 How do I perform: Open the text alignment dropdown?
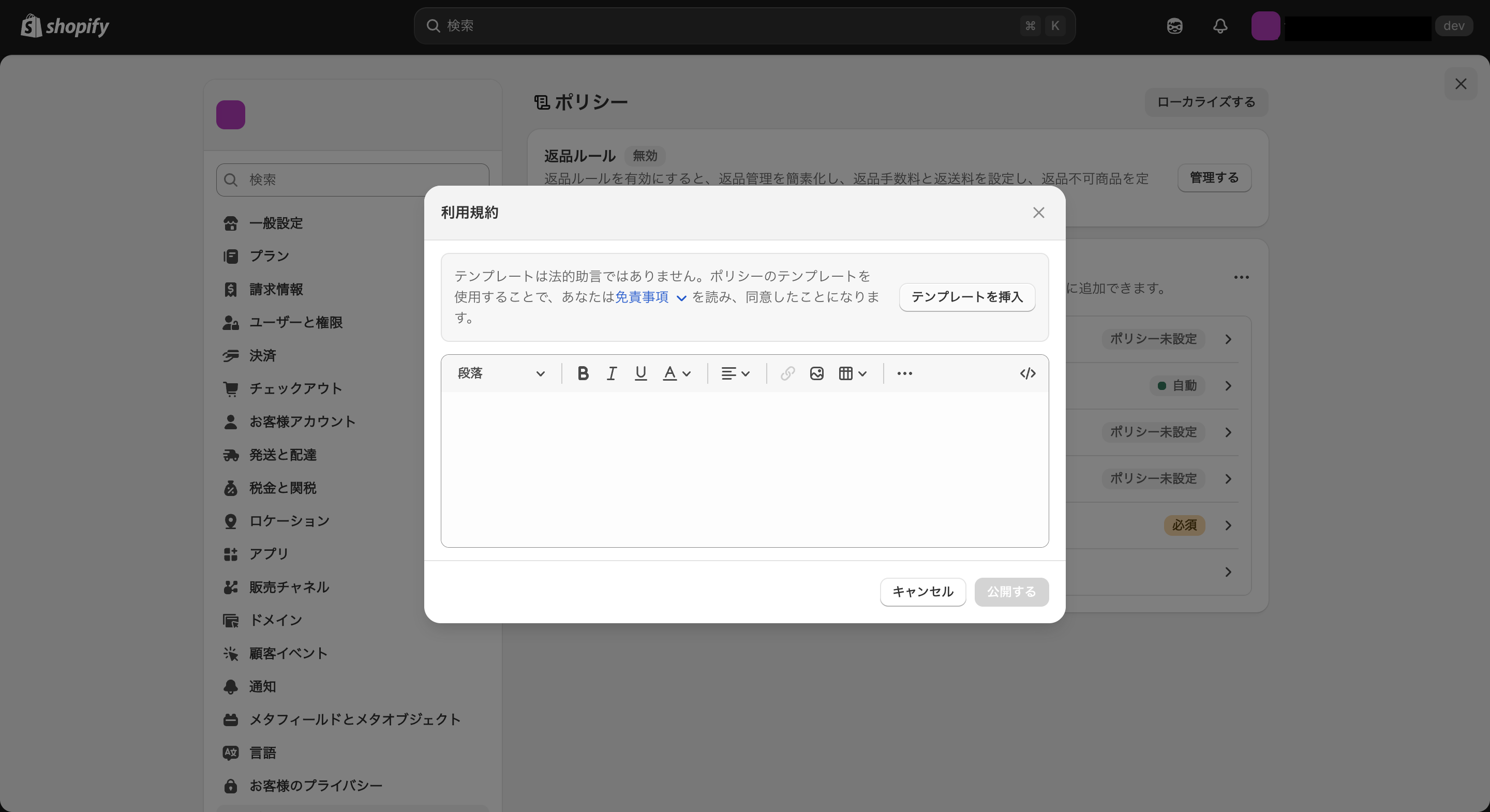(735, 373)
